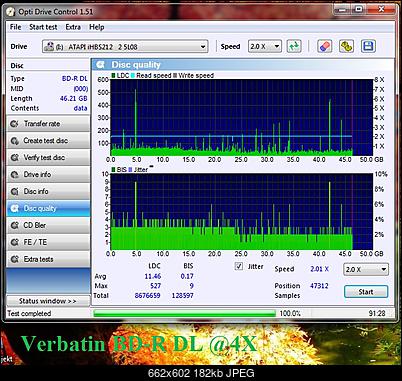The width and height of the screenshot is (402, 381).
Task: Click the Test completed status text
Action: (29, 314)
